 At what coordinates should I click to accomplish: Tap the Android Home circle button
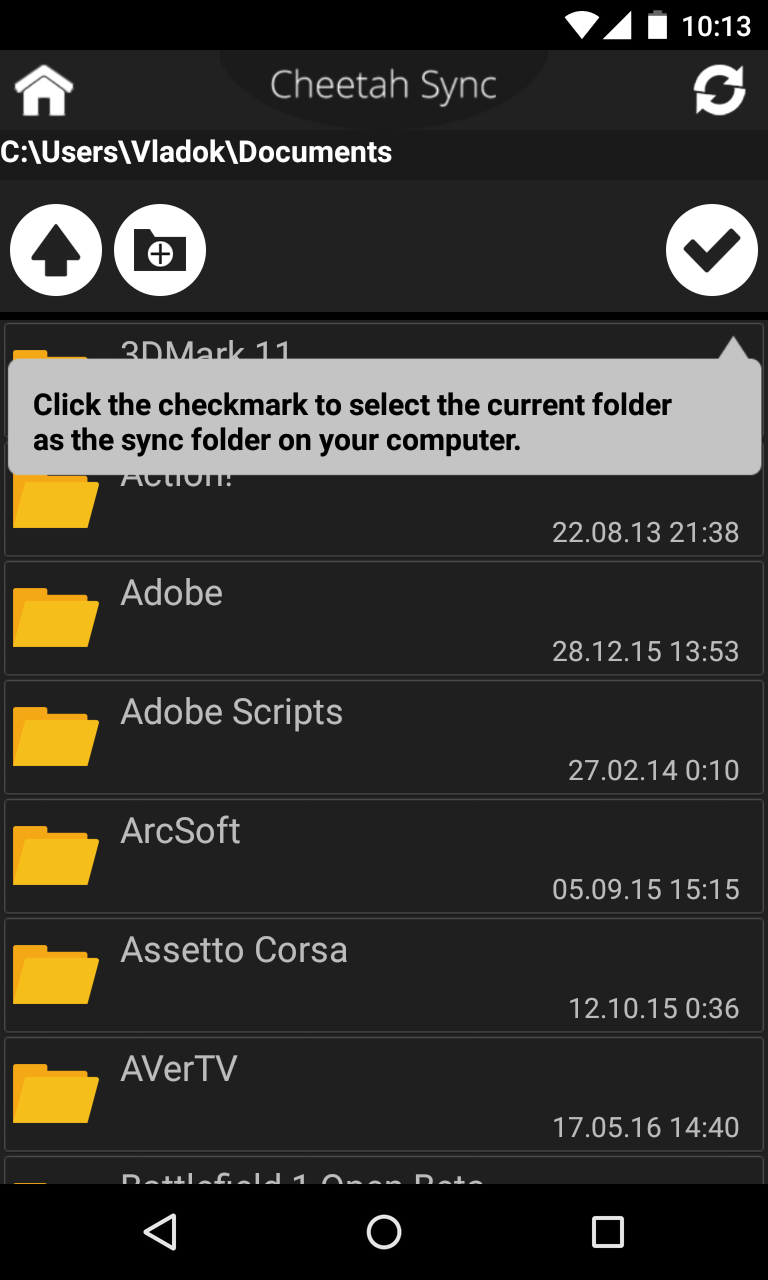coord(384,1232)
